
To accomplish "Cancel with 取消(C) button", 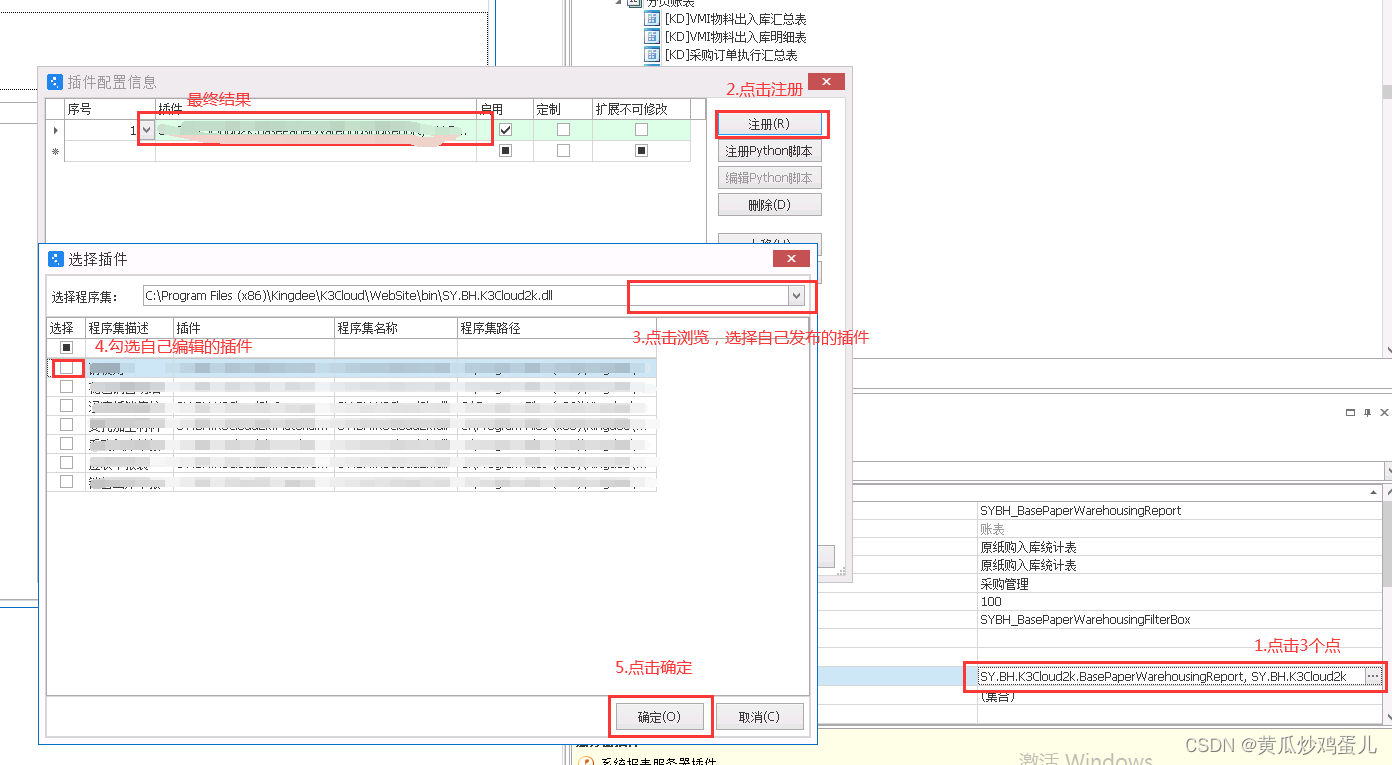I will 759,717.
